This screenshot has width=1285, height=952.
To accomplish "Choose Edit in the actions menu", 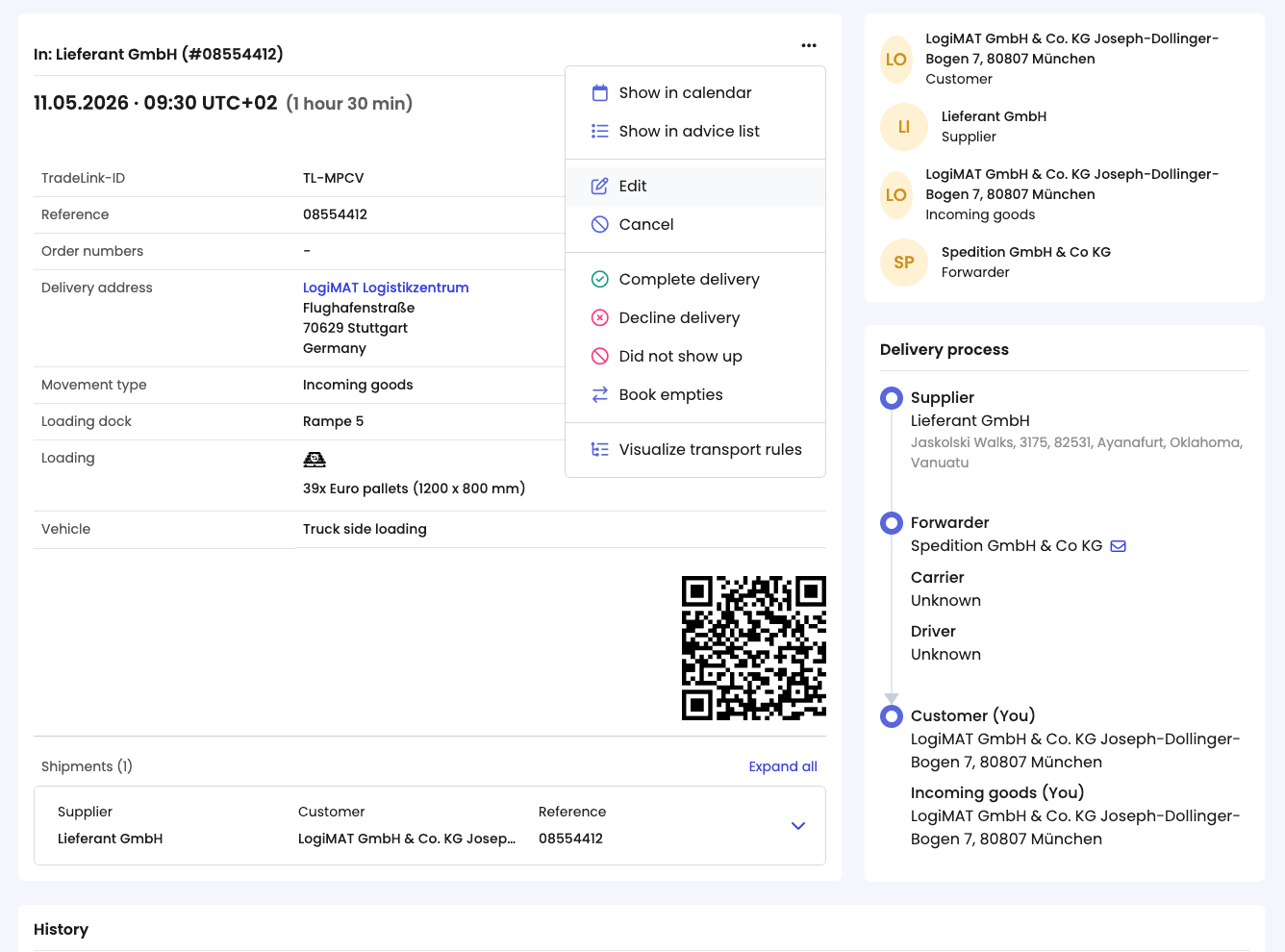I will [695, 187].
